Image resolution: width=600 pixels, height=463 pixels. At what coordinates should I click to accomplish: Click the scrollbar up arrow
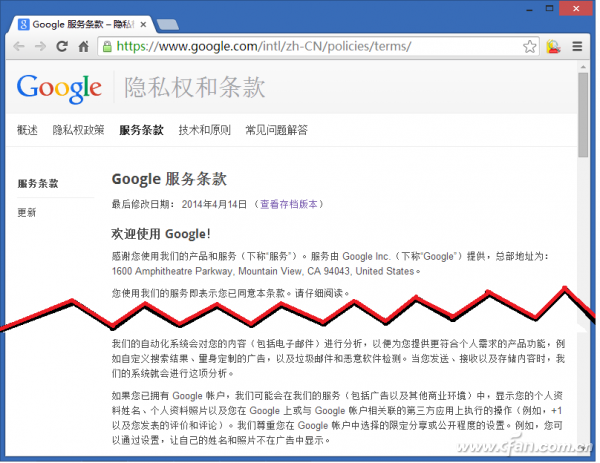[583, 67]
